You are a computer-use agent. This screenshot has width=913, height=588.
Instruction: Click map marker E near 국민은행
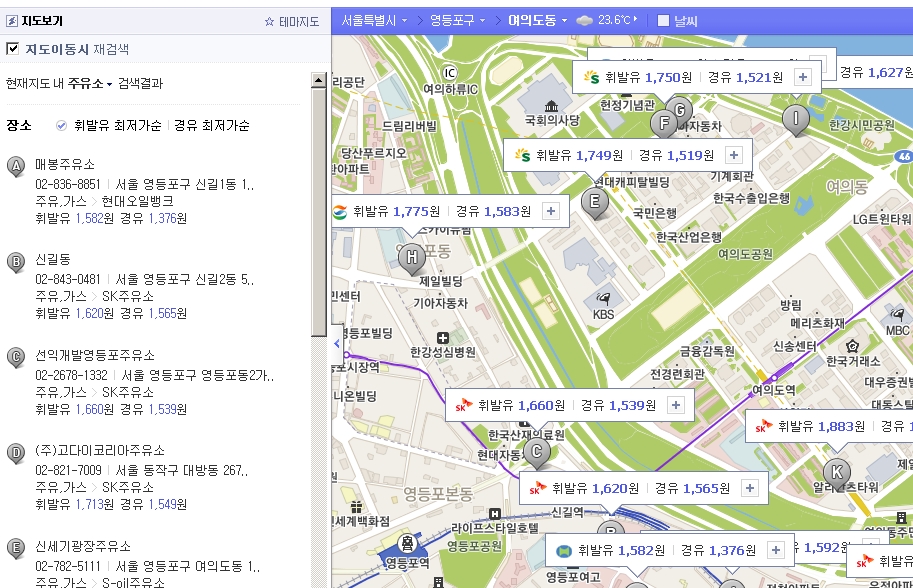(x=594, y=203)
